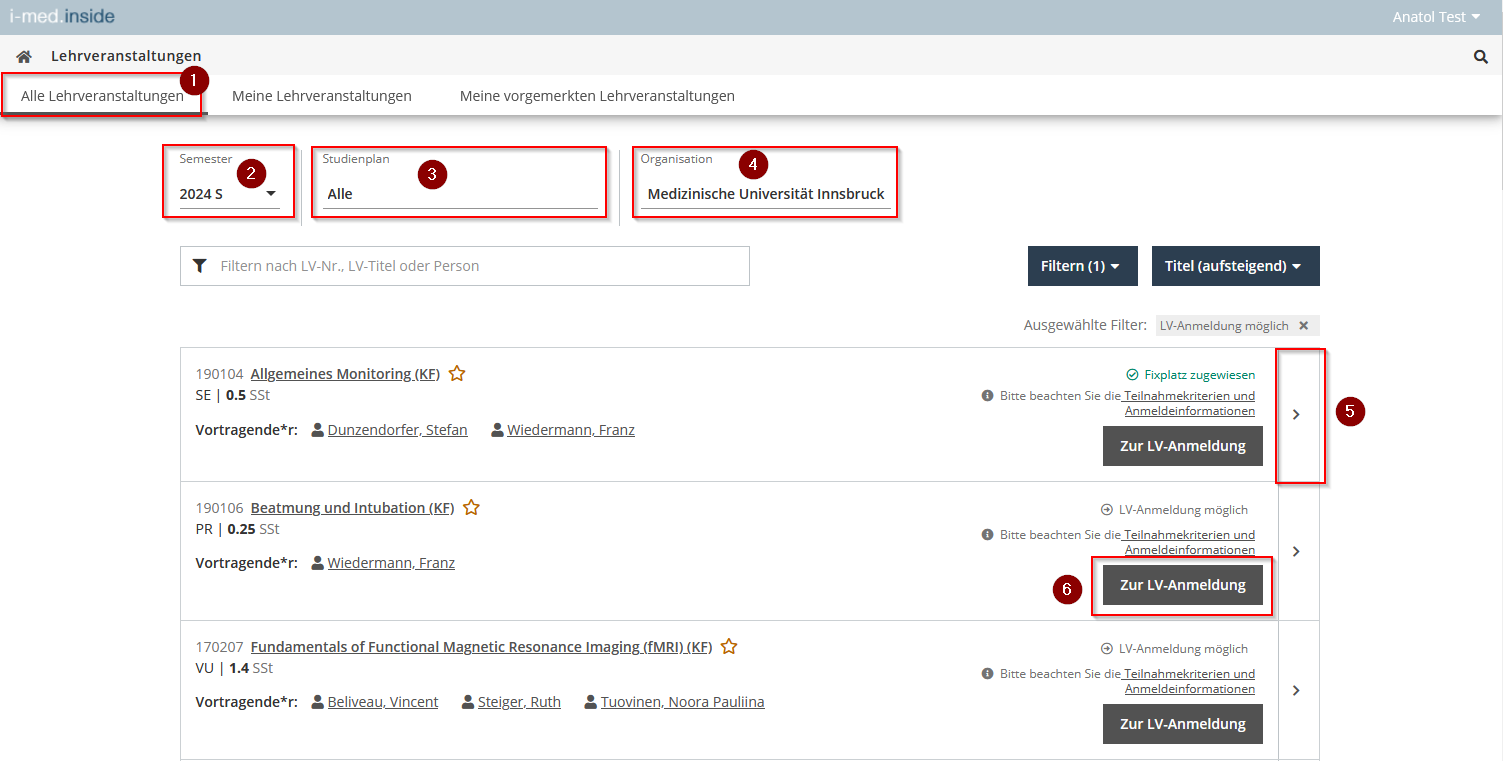This screenshot has height=761, width=1503.
Task: Click Zur LV-Anmeldung for Fundamentals of fMRI
Action: tap(1183, 724)
